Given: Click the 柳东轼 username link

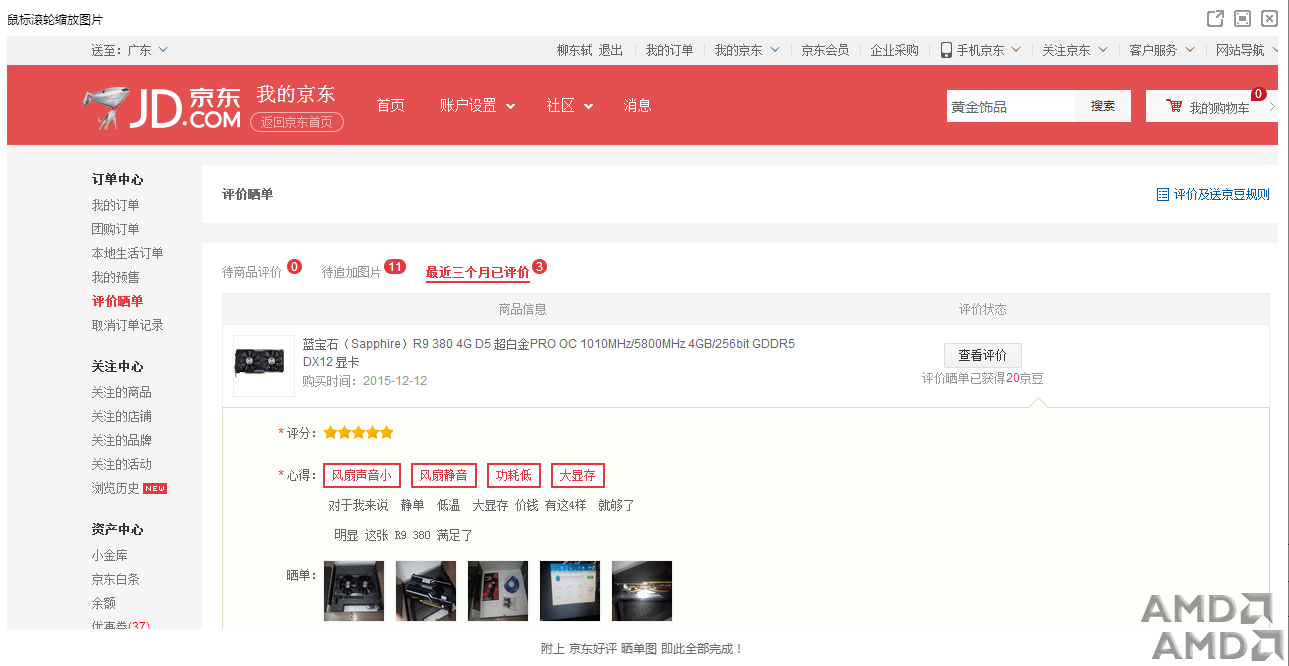Looking at the screenshot, I should (575, 50).
